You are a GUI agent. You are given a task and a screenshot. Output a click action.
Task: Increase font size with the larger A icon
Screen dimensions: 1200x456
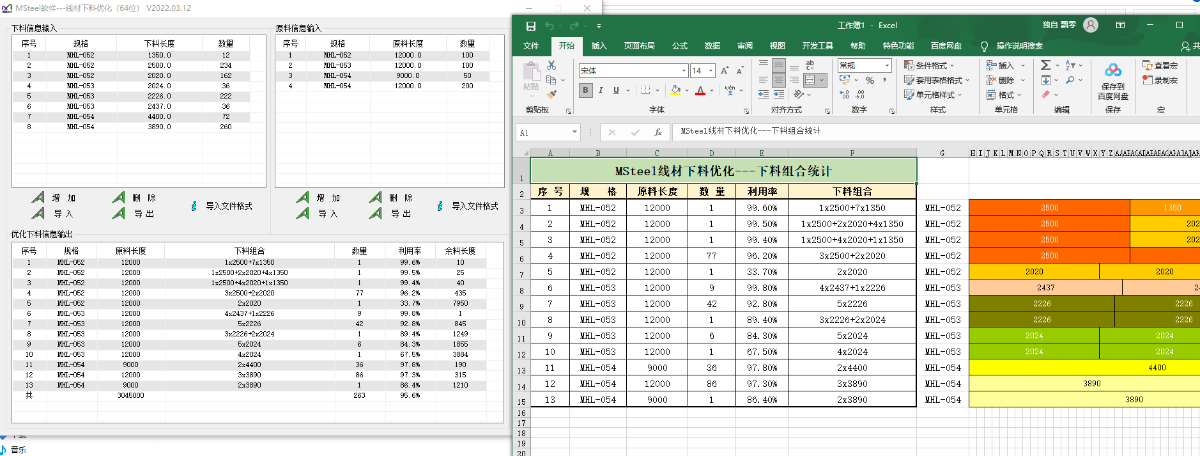pos(725,70)
